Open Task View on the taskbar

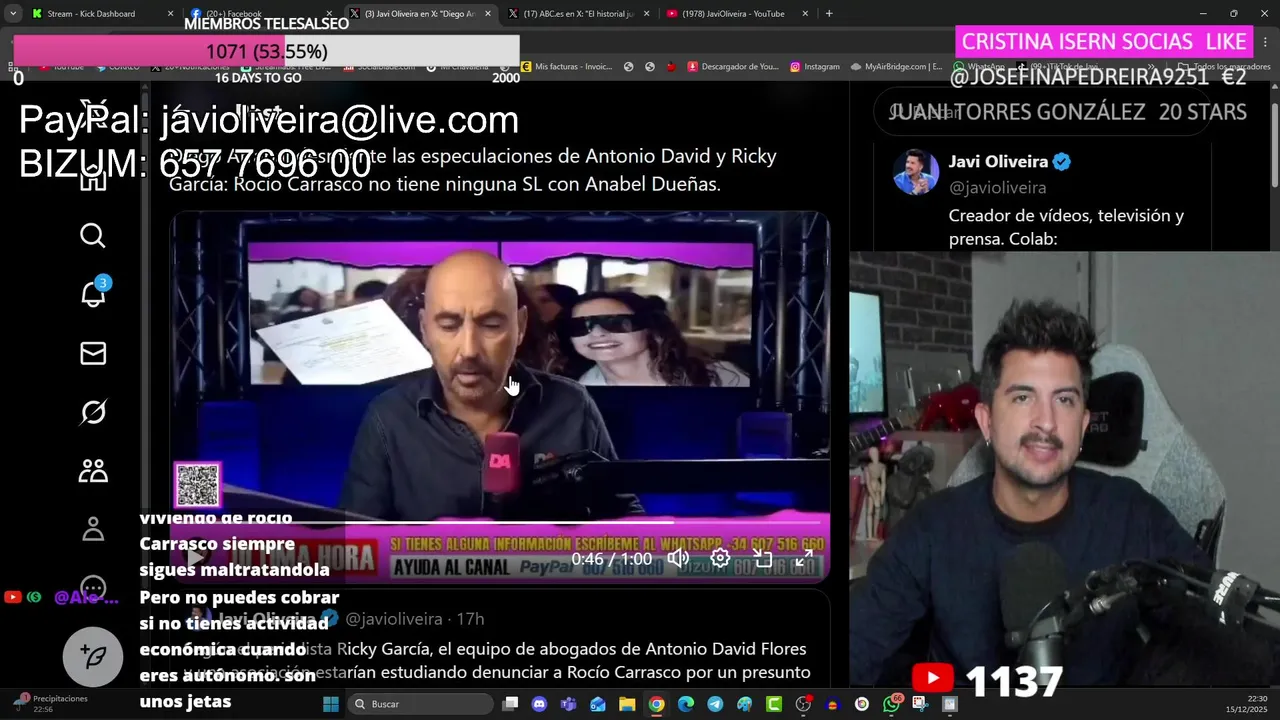[x=510, y=704]
